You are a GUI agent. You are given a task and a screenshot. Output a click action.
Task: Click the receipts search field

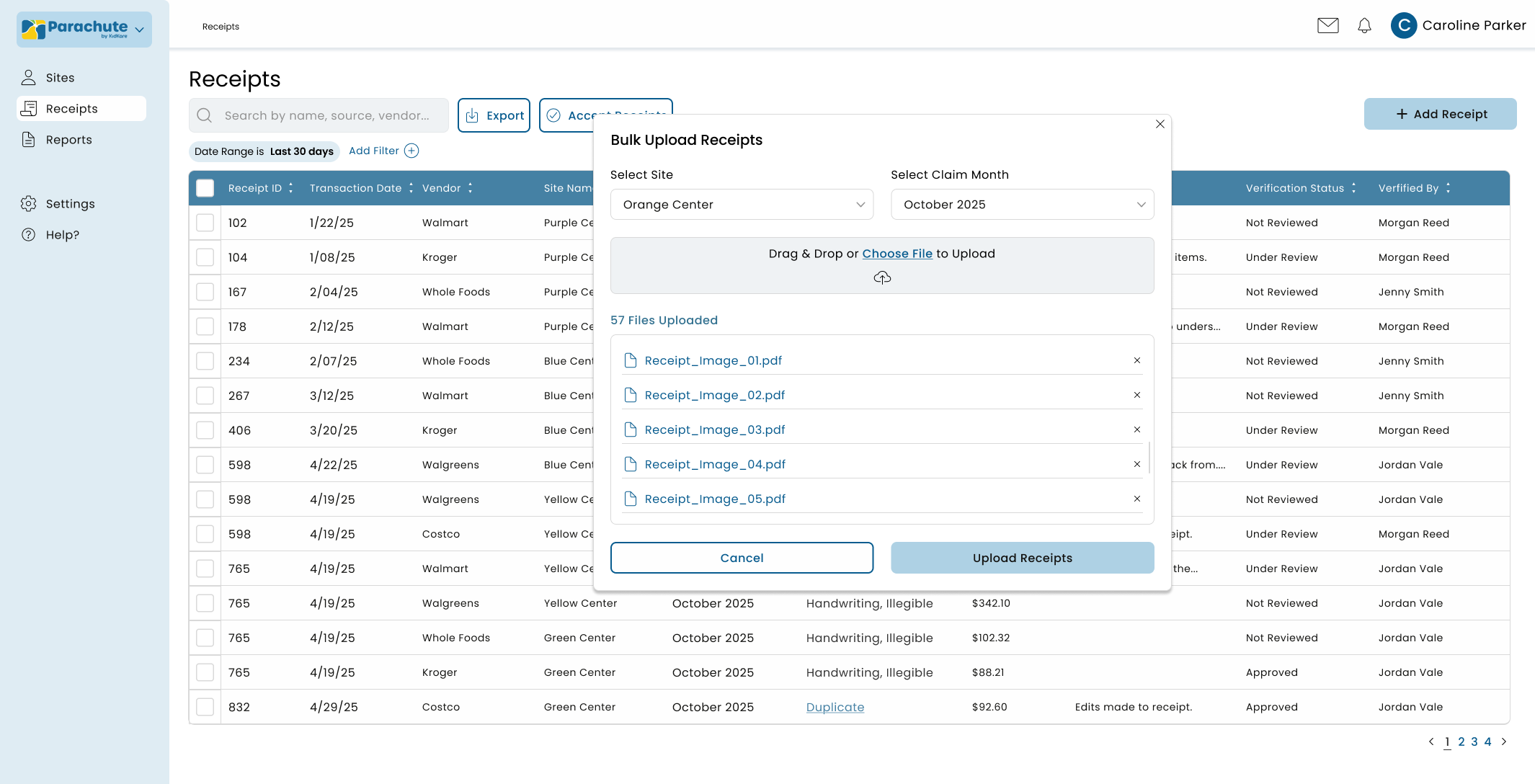(x=326, y=115)
